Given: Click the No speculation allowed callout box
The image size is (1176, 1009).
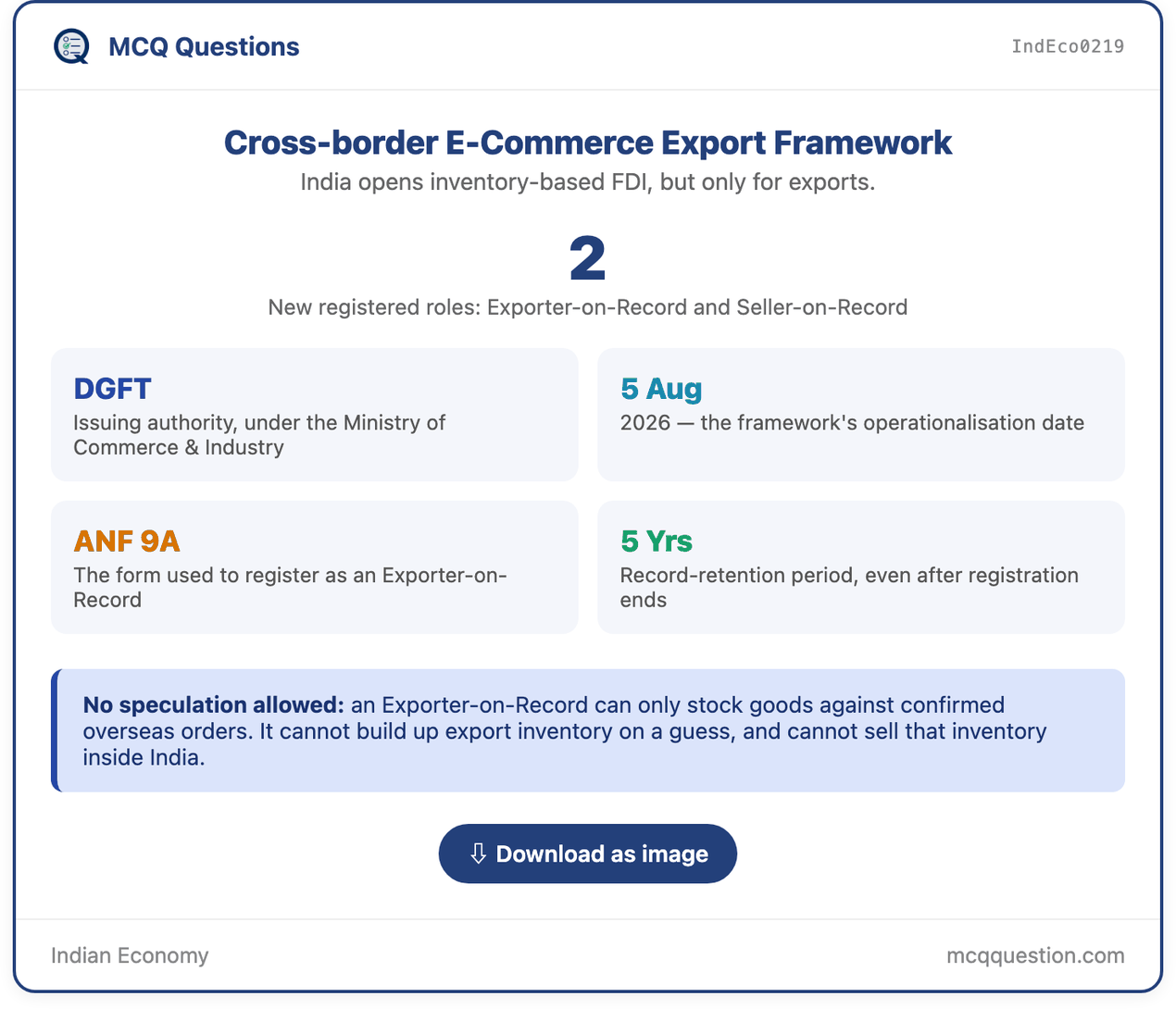Looking at the screenshot, I should (588, 730).
